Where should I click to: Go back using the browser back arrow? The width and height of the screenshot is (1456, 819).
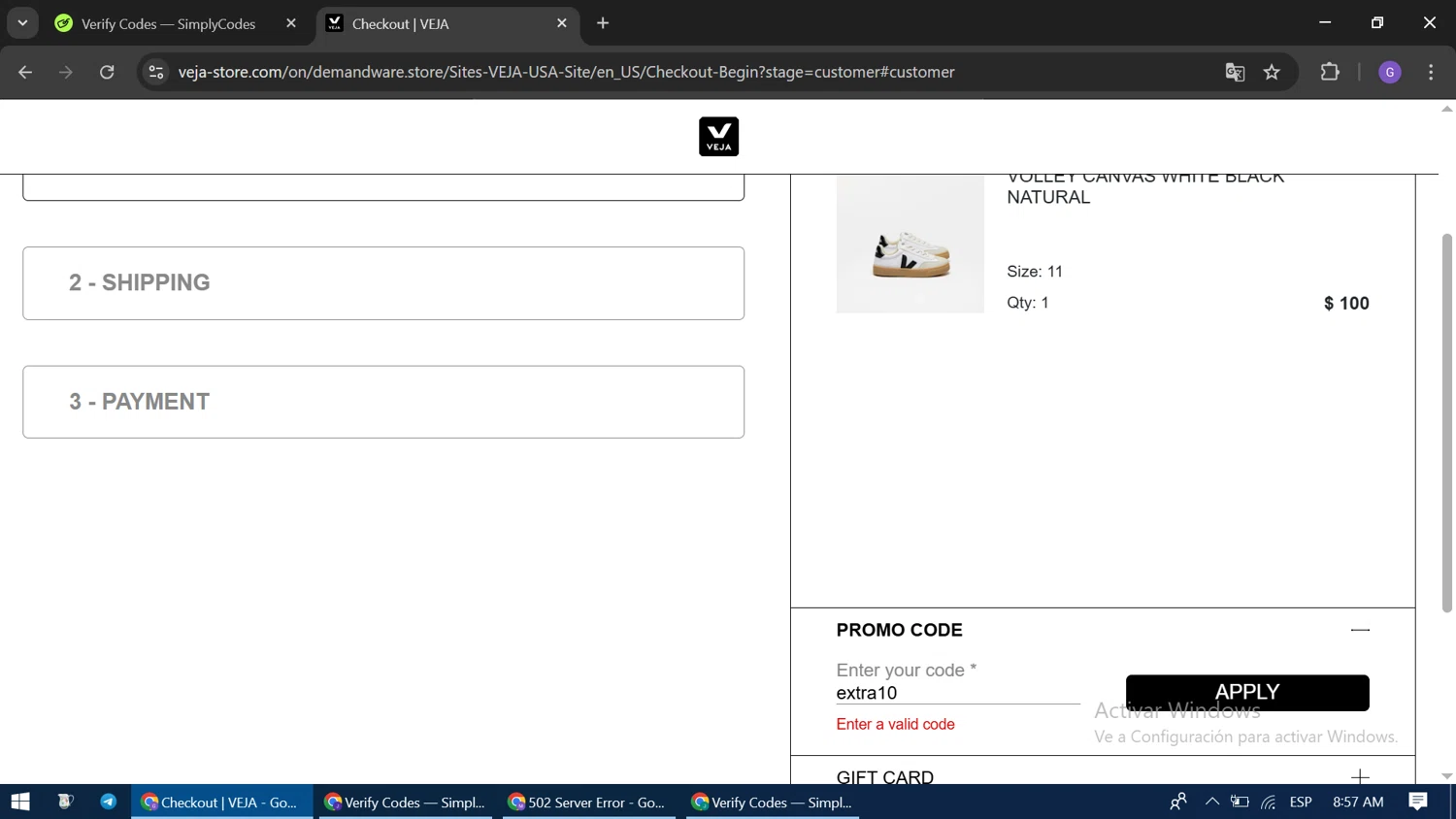(x=25, y=72)
